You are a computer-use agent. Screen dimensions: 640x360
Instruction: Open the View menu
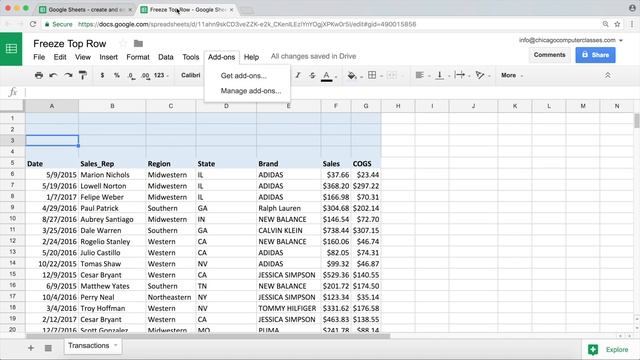83,57
